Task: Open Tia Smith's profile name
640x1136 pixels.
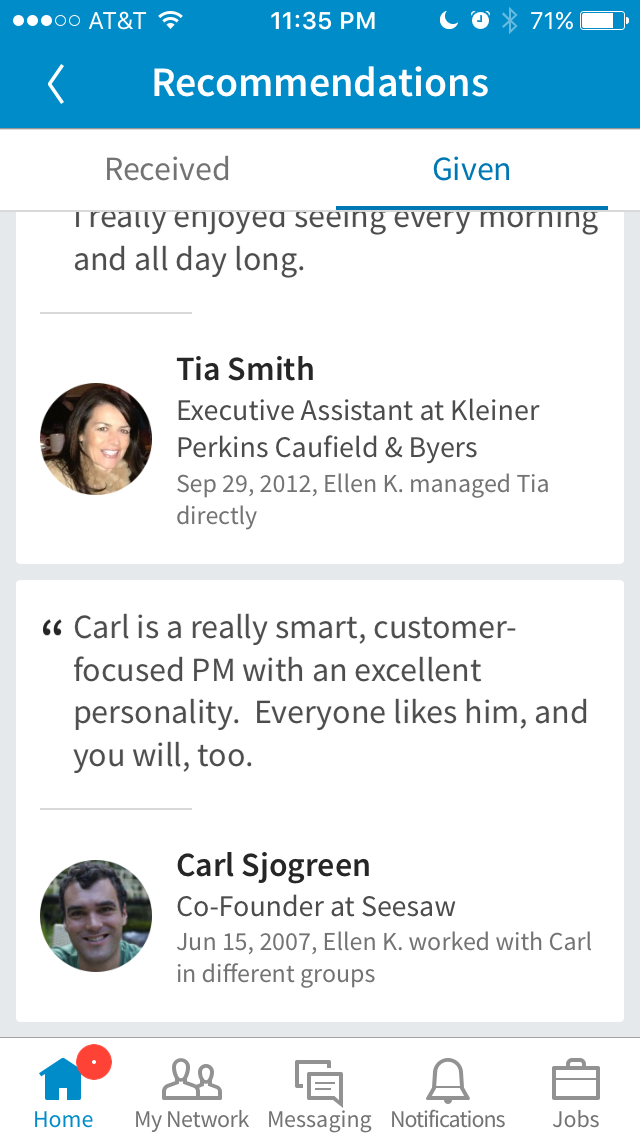Action: pyautogui.click(x=245, y=369)
